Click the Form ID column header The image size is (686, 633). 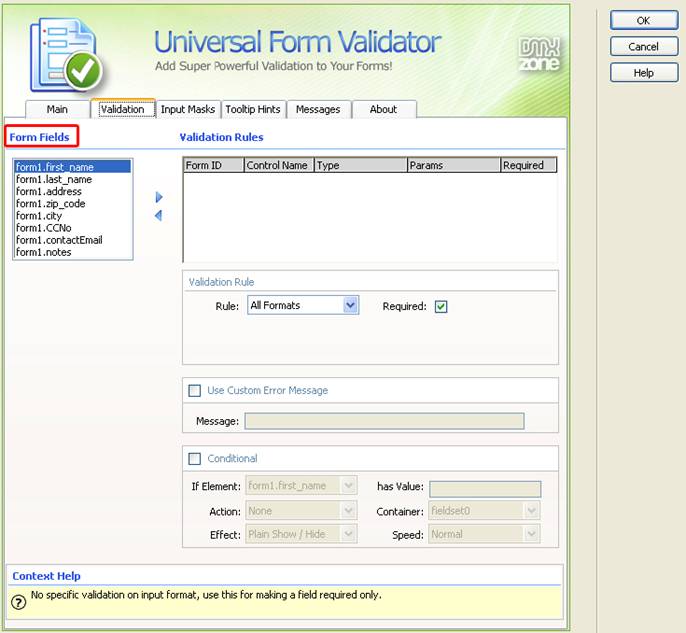(214, 165)
